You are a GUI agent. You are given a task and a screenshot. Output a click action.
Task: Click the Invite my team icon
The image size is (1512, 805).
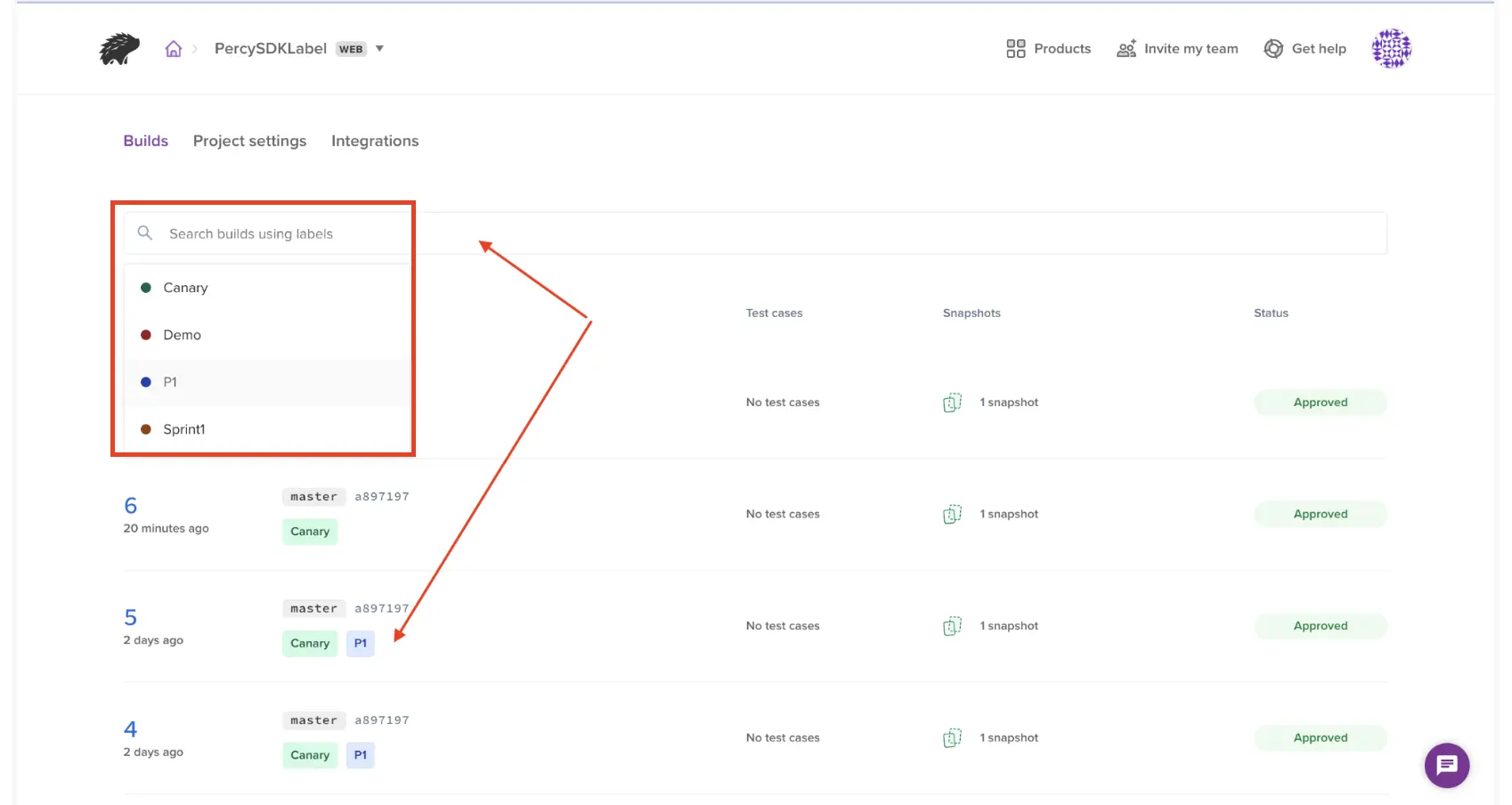point(1126,49)
